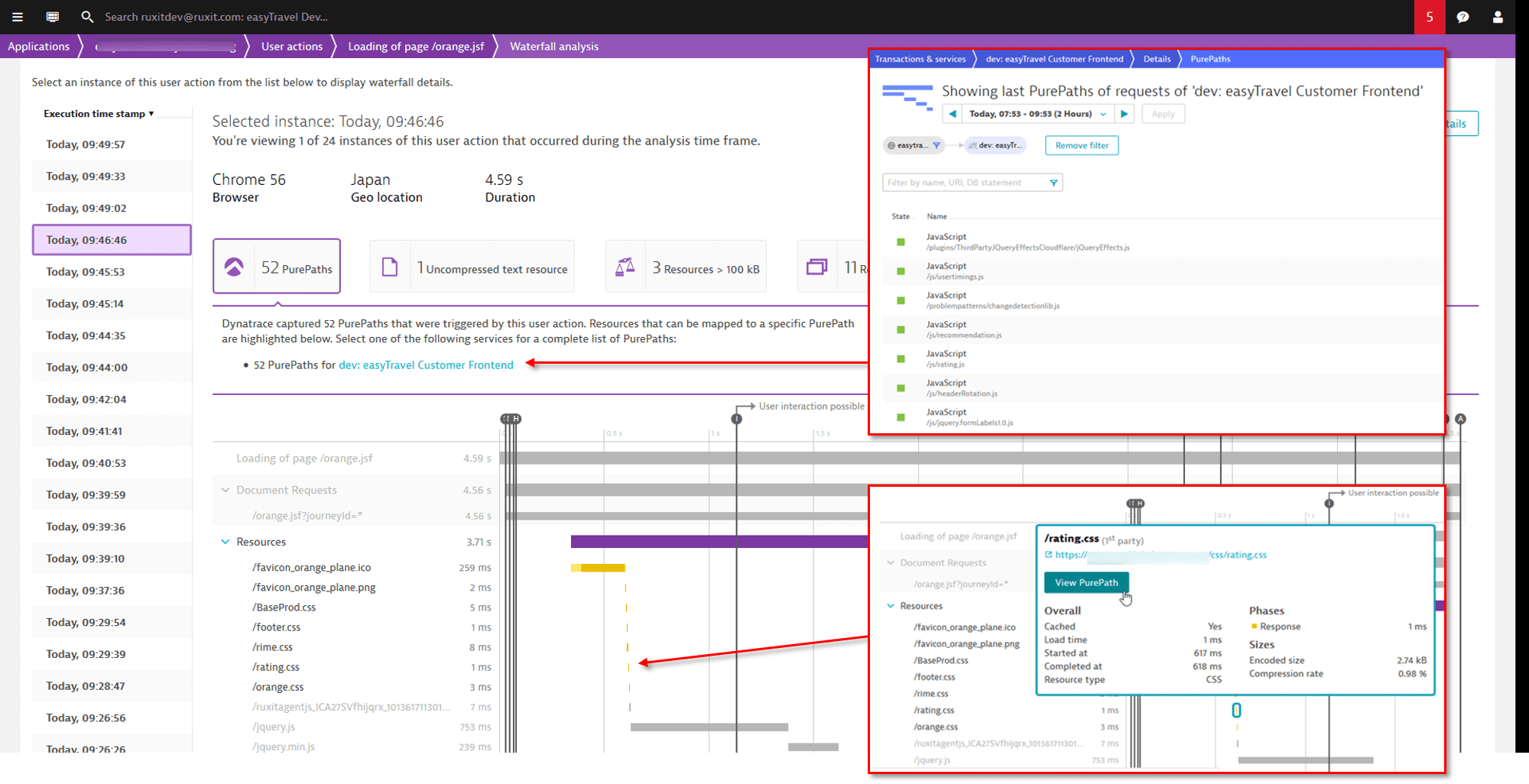The width and height of the screenshot is (1529, 784).
Task: Select the Uncompressed text resource tile
Action: click(472, 267)
